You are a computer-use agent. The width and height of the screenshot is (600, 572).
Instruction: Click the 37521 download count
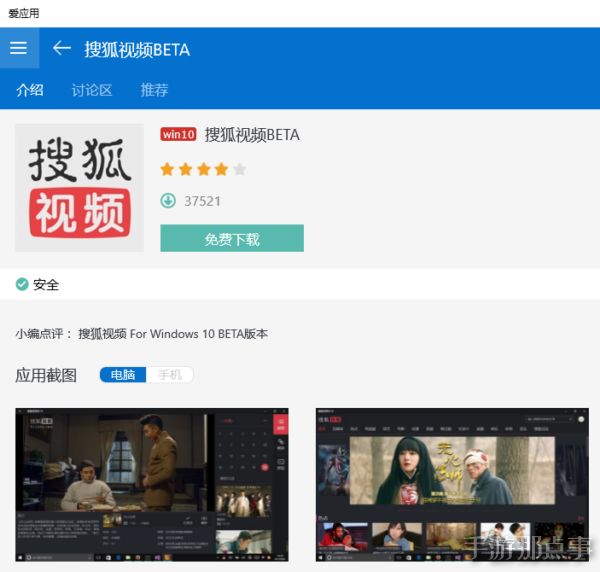pyautogui.click(x=202, y=201)
